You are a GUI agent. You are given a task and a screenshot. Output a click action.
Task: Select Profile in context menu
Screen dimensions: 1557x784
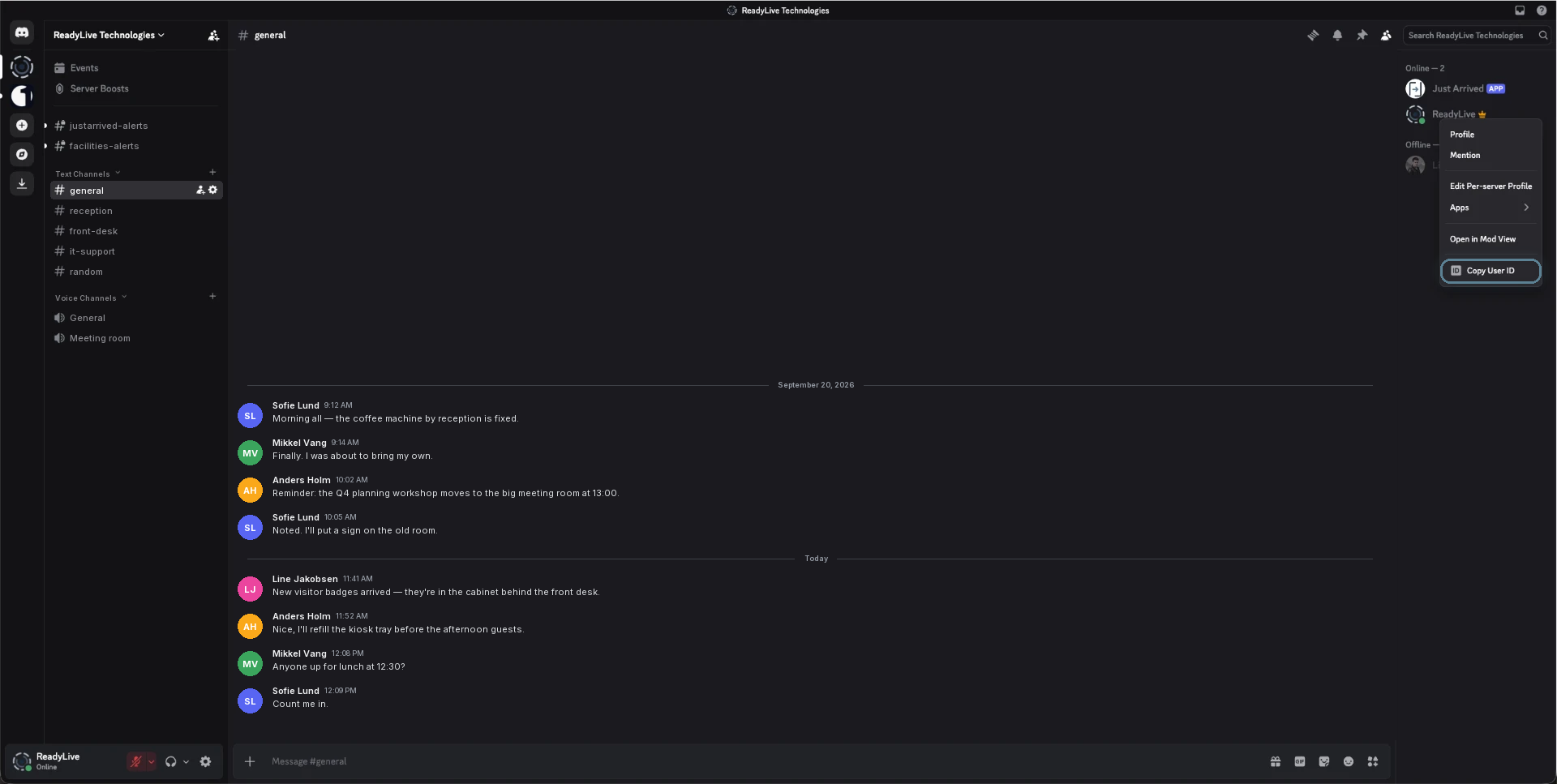(x=1491, y=135)
